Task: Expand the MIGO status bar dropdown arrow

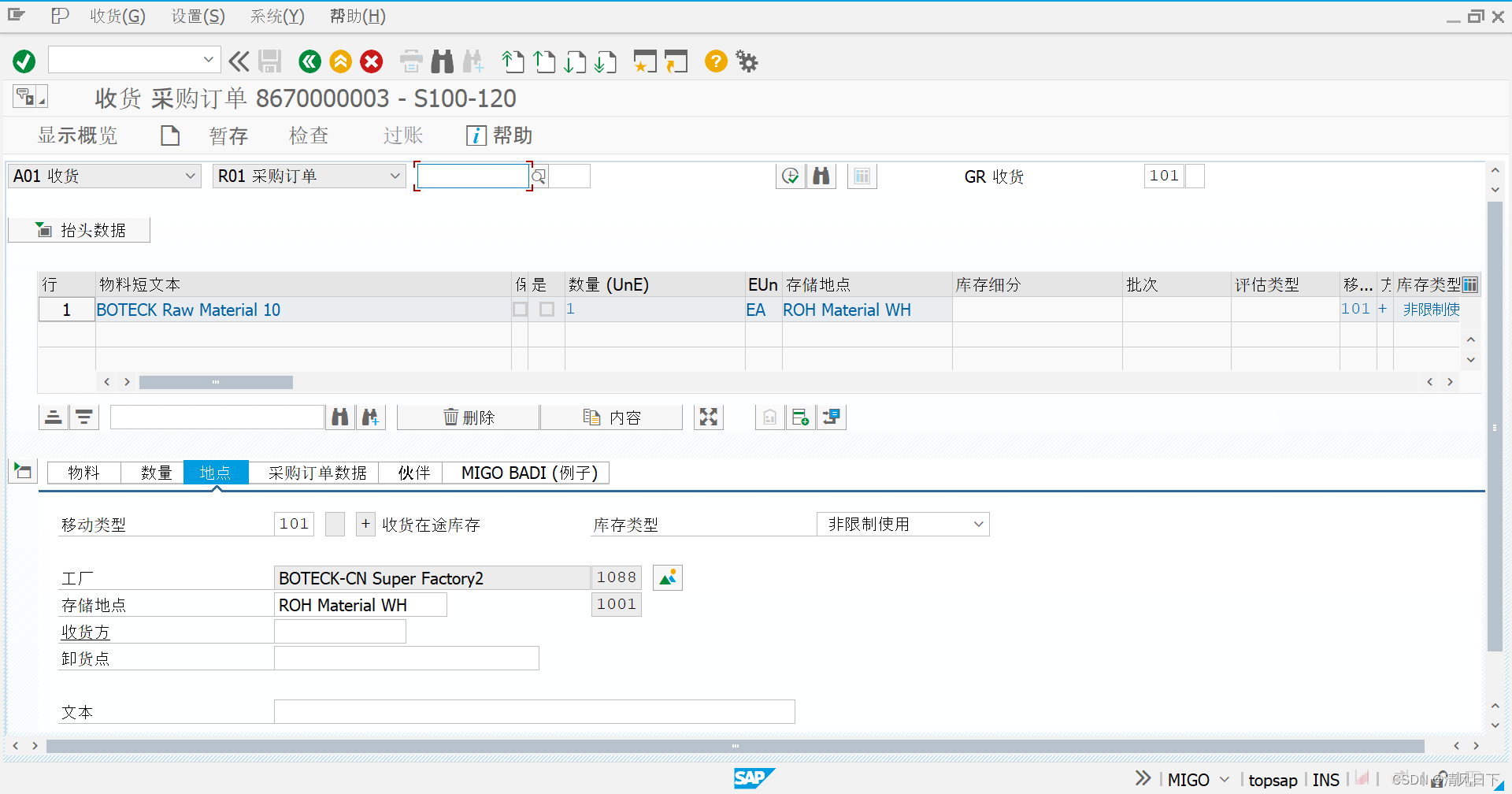Action: 1225,779
